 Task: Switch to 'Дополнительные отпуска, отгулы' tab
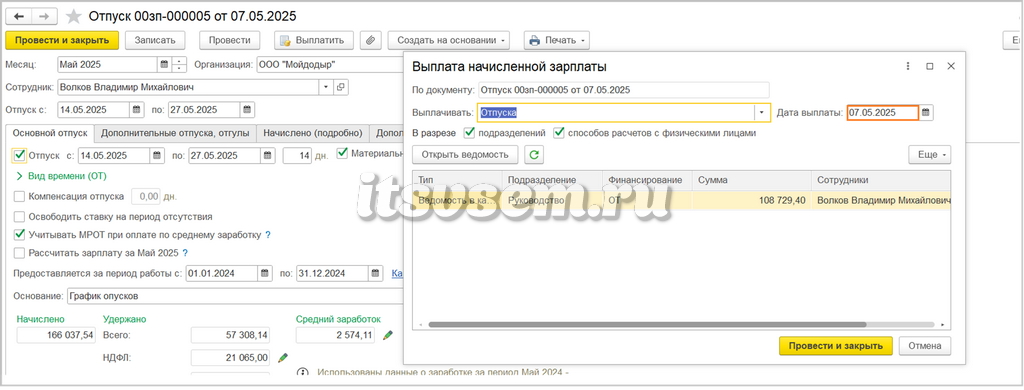[174, 133]
